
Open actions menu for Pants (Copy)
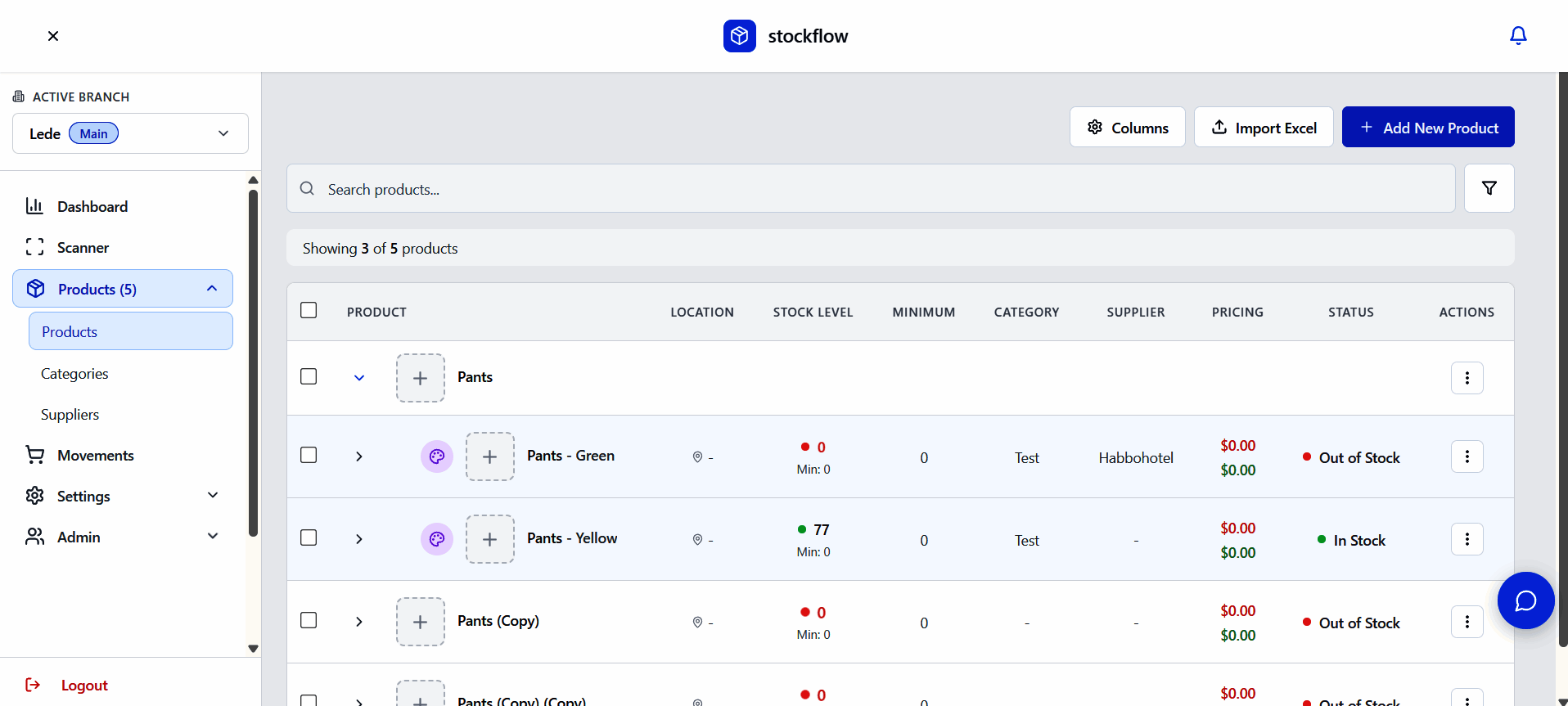[x=1467, y=622]
